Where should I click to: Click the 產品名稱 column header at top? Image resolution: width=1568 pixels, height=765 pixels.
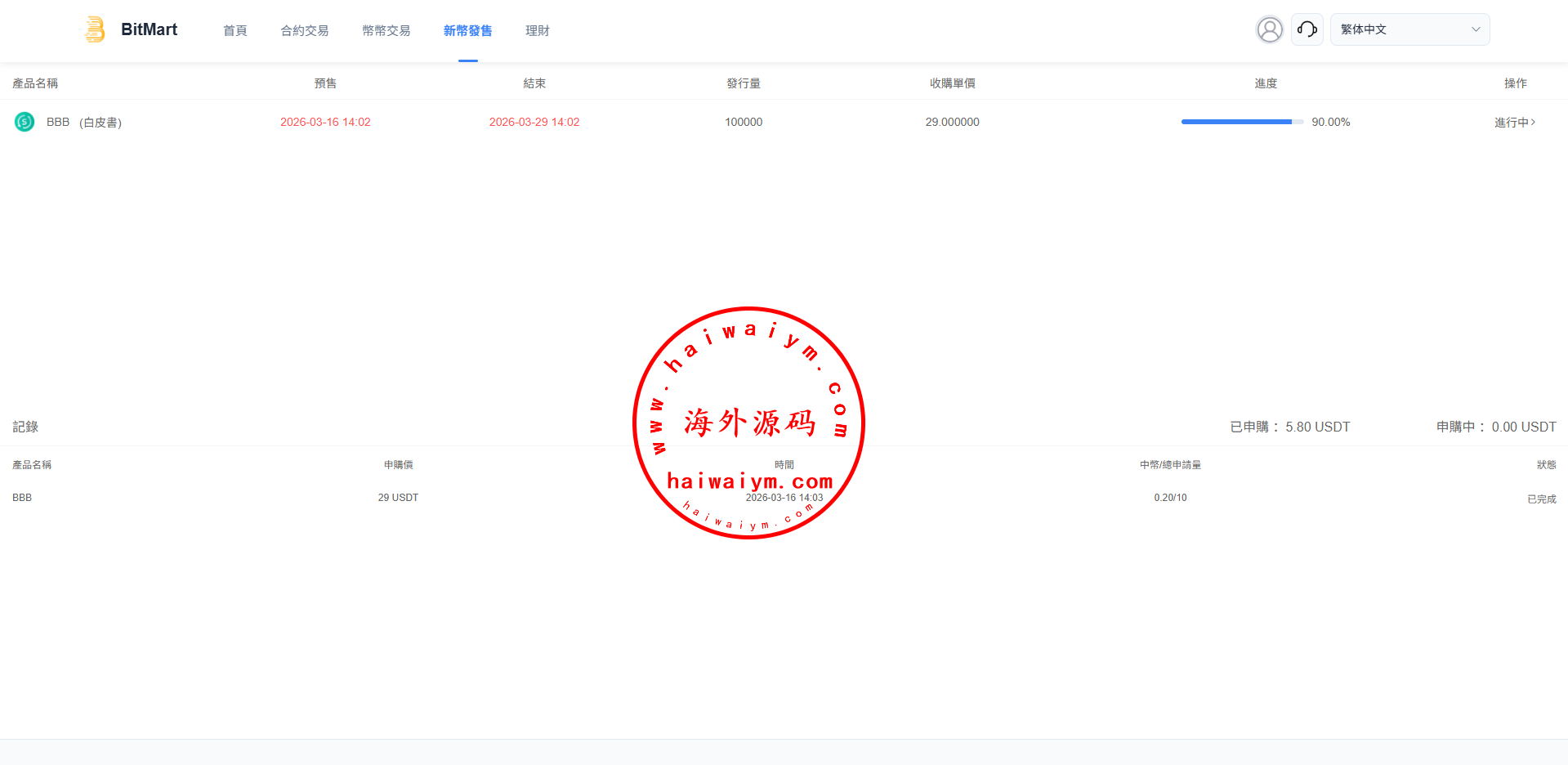tap(35, 83)
